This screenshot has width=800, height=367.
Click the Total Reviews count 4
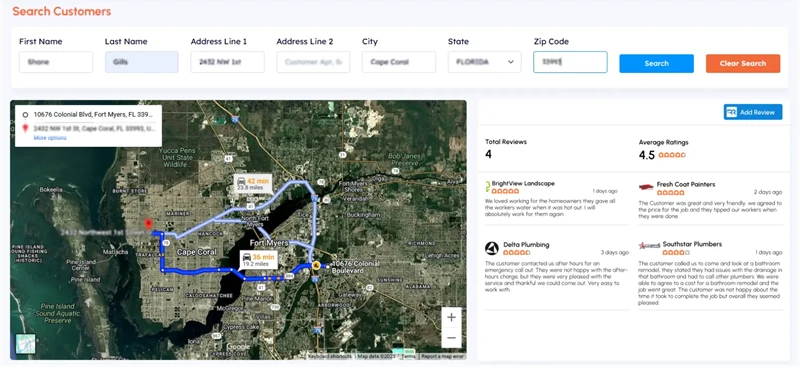pos(488,155)
